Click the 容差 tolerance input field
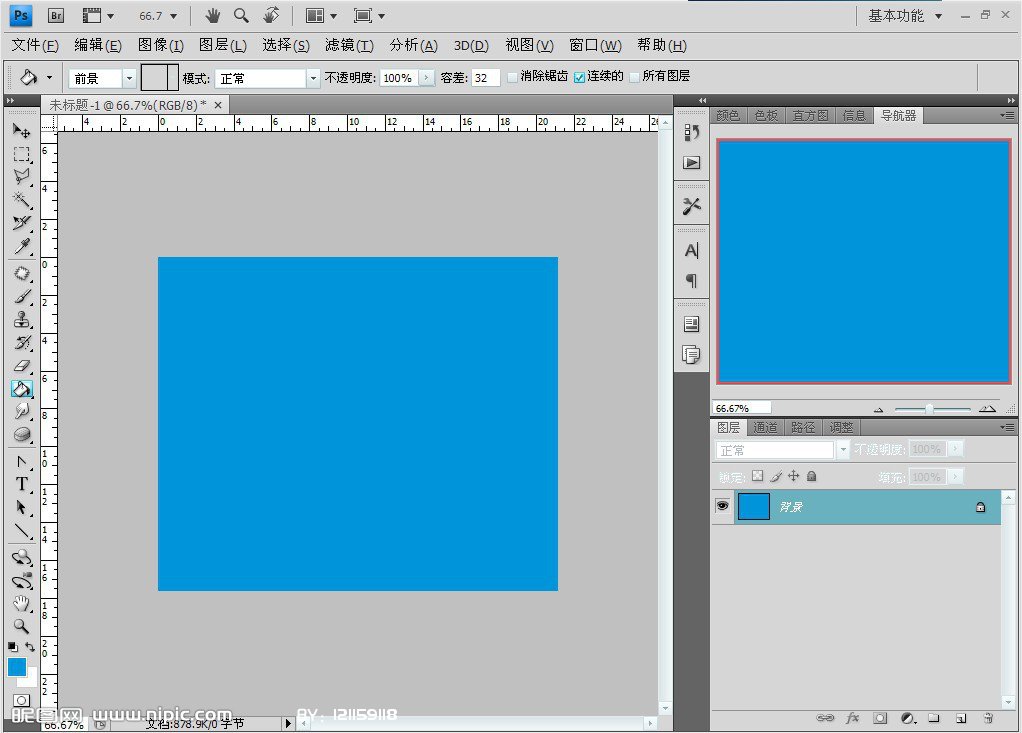 pos(485,78)
